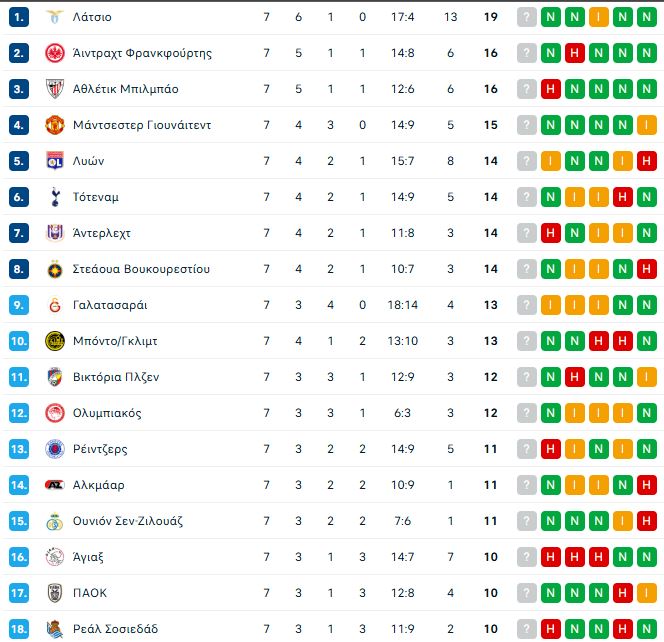Open the Ρέιντζερς team page
The image size is (664, 642).
tap(100, 449)
